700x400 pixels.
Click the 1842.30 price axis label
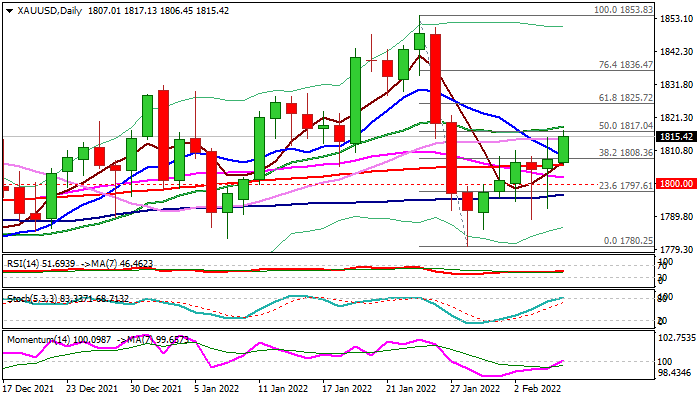[677, 51]
